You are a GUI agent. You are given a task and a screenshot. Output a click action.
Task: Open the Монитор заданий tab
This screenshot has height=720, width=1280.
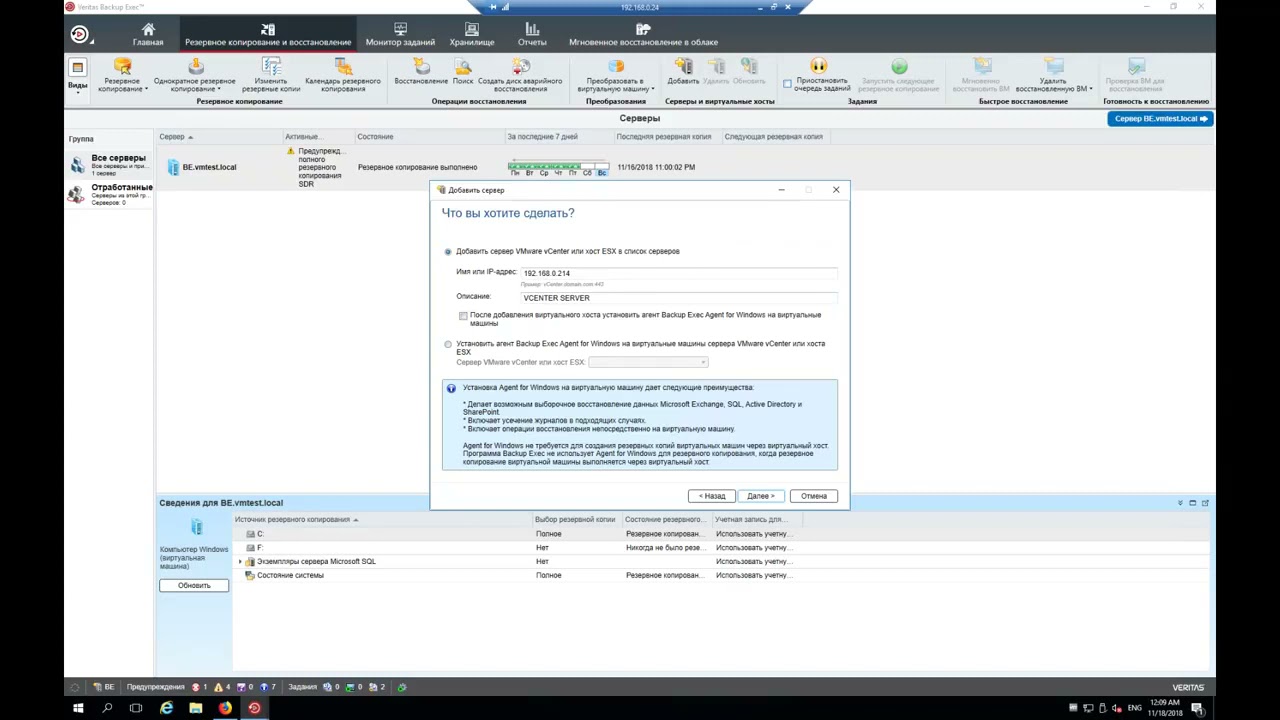click(x=400, y=35)
